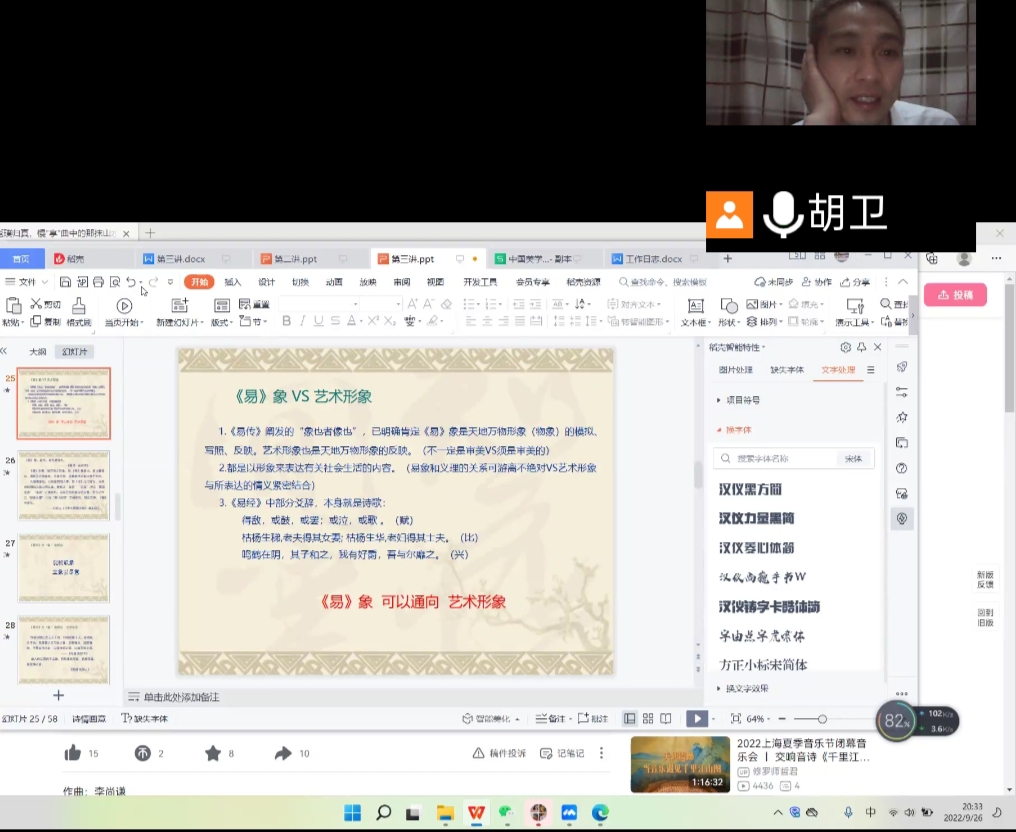Open WPS app from Windows taskbar
The width and height of the screenshot is (1016, 832).
[476, 813]
